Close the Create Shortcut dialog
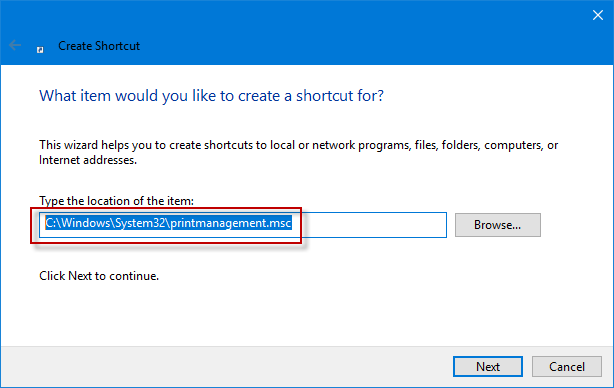614x388 pixels. tap(598, 15)
